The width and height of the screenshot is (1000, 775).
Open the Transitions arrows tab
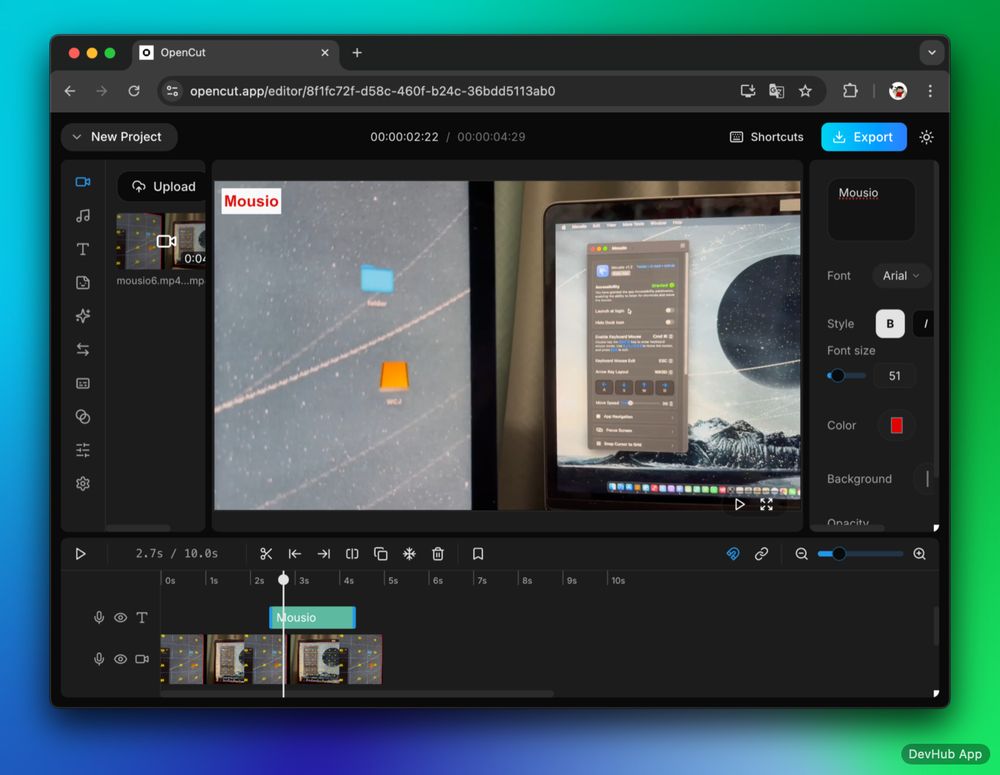click(x=83, y=350)
